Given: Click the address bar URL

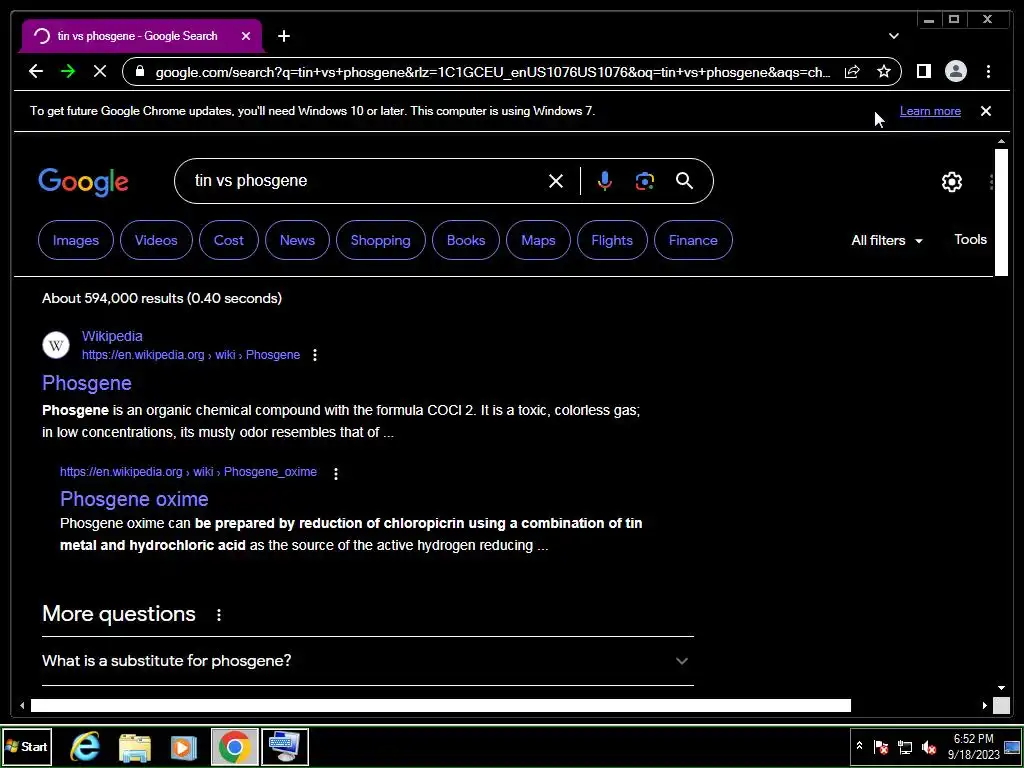Looking at the screenshot, I should coord(492,72).
